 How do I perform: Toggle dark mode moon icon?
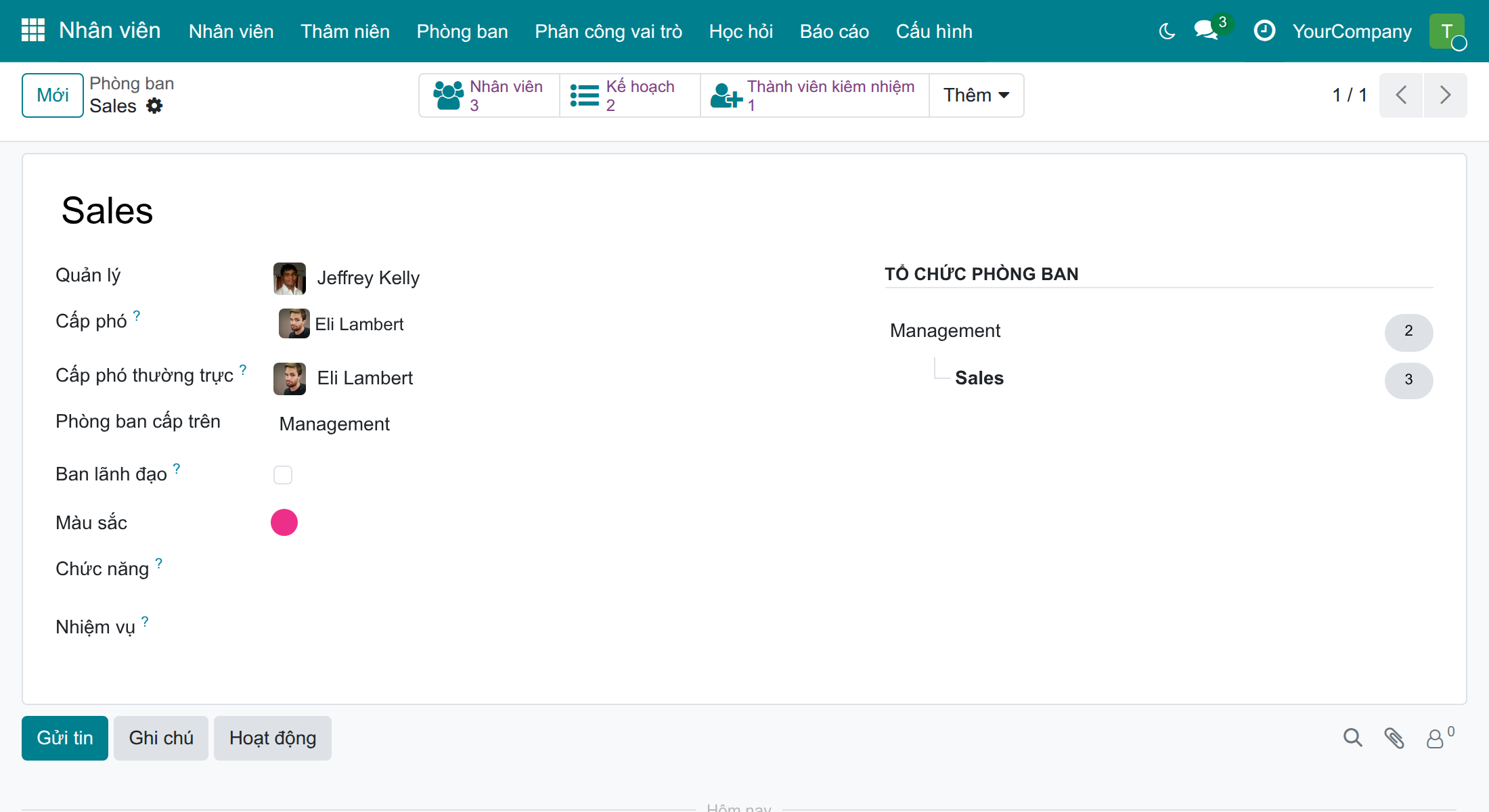(x=1167, y=31)
